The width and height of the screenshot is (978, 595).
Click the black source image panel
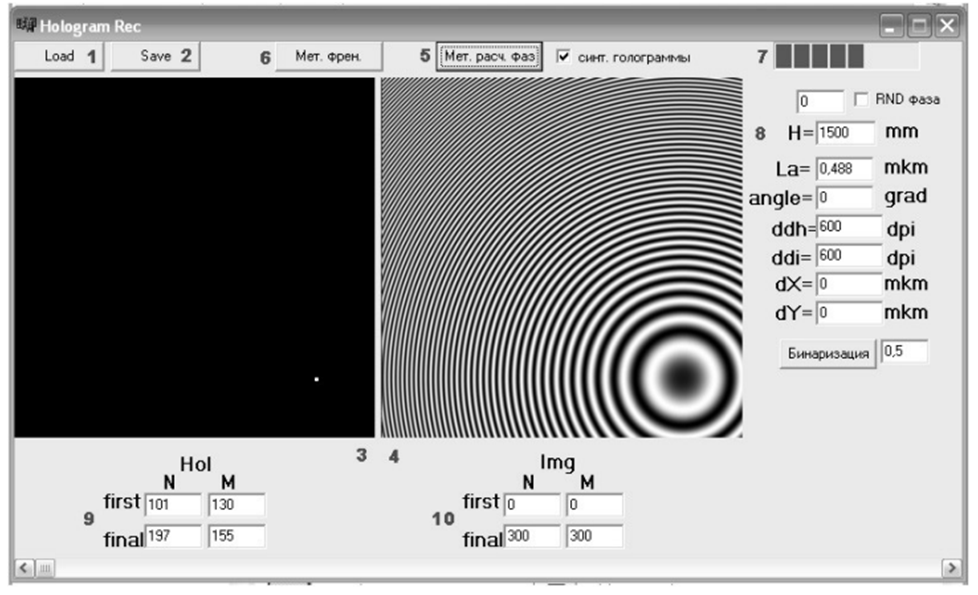[x=195, y=257]
